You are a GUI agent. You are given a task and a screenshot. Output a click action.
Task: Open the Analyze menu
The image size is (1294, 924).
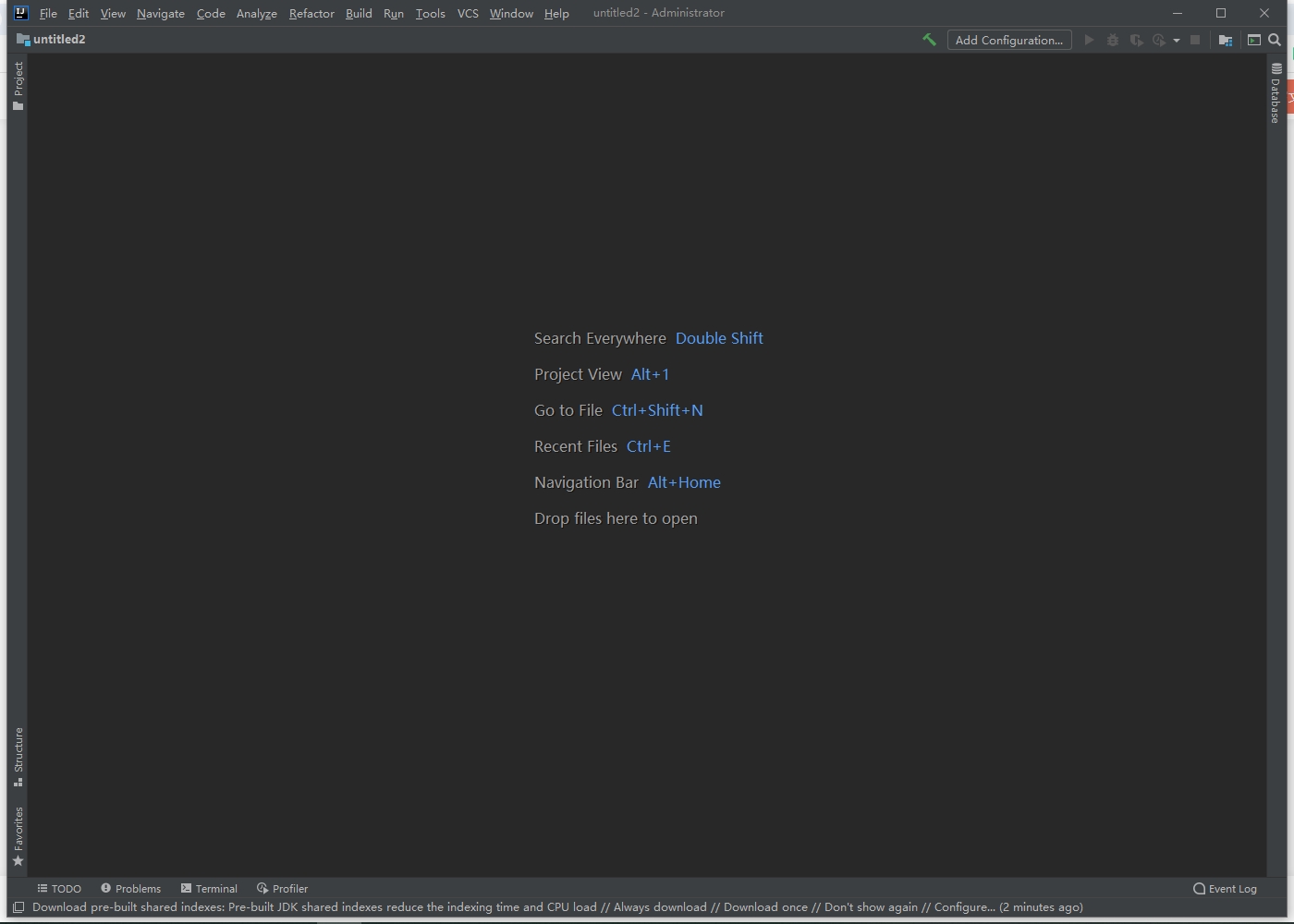[257, 13]
